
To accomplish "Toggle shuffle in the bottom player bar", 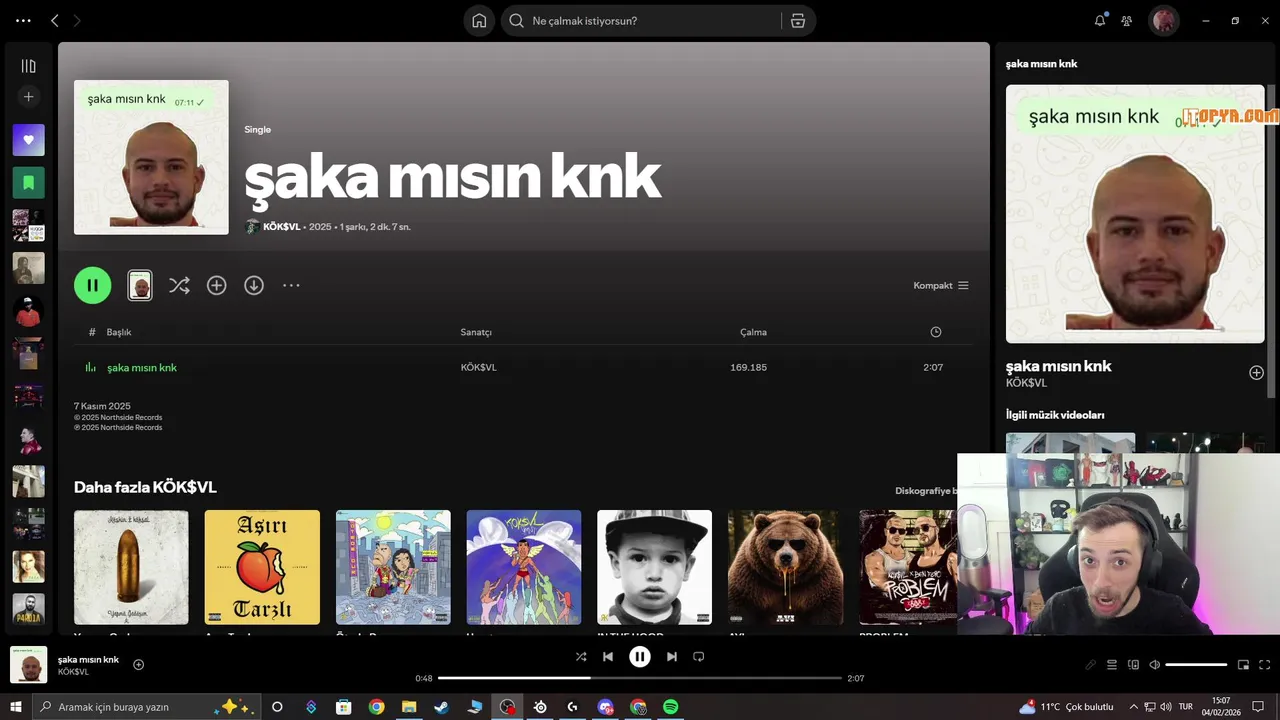I will coord(581,657).
